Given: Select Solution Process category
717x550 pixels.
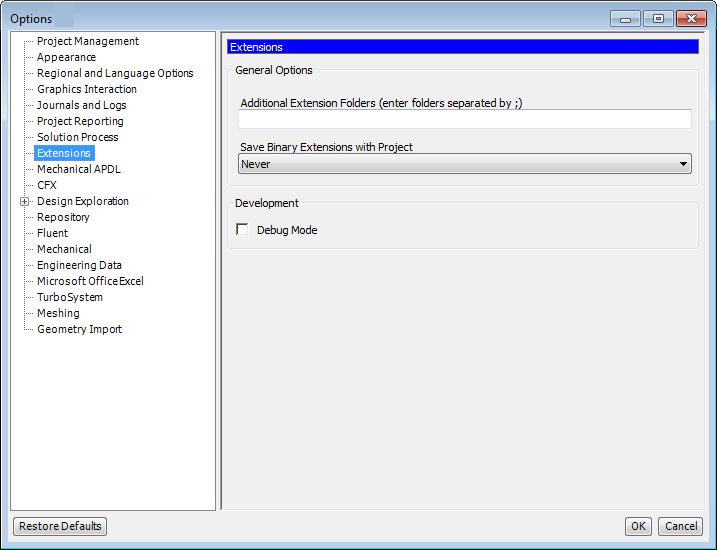Looking at the screenshot, I should click(77, 137).
